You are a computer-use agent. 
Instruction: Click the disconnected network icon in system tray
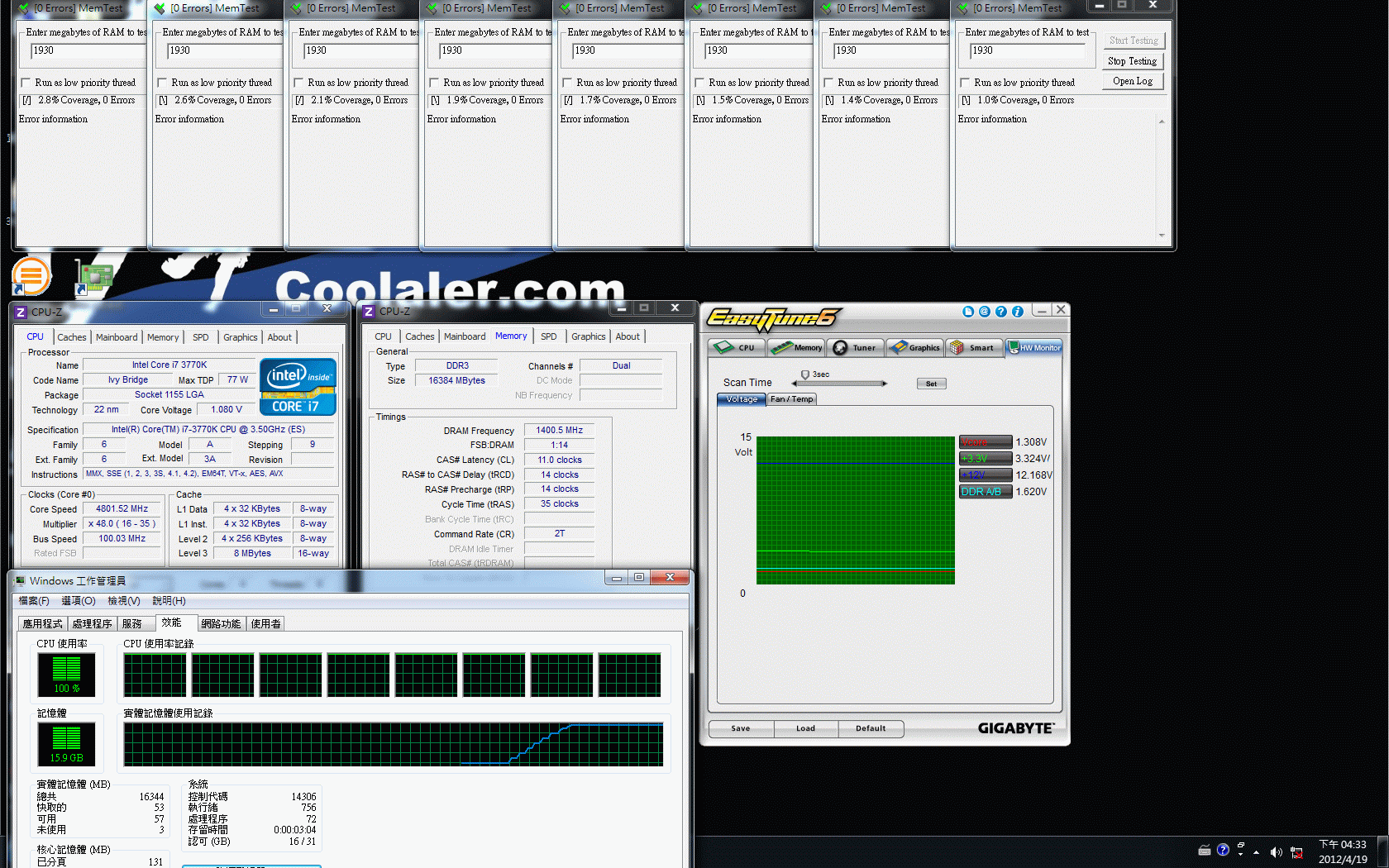1296,851
